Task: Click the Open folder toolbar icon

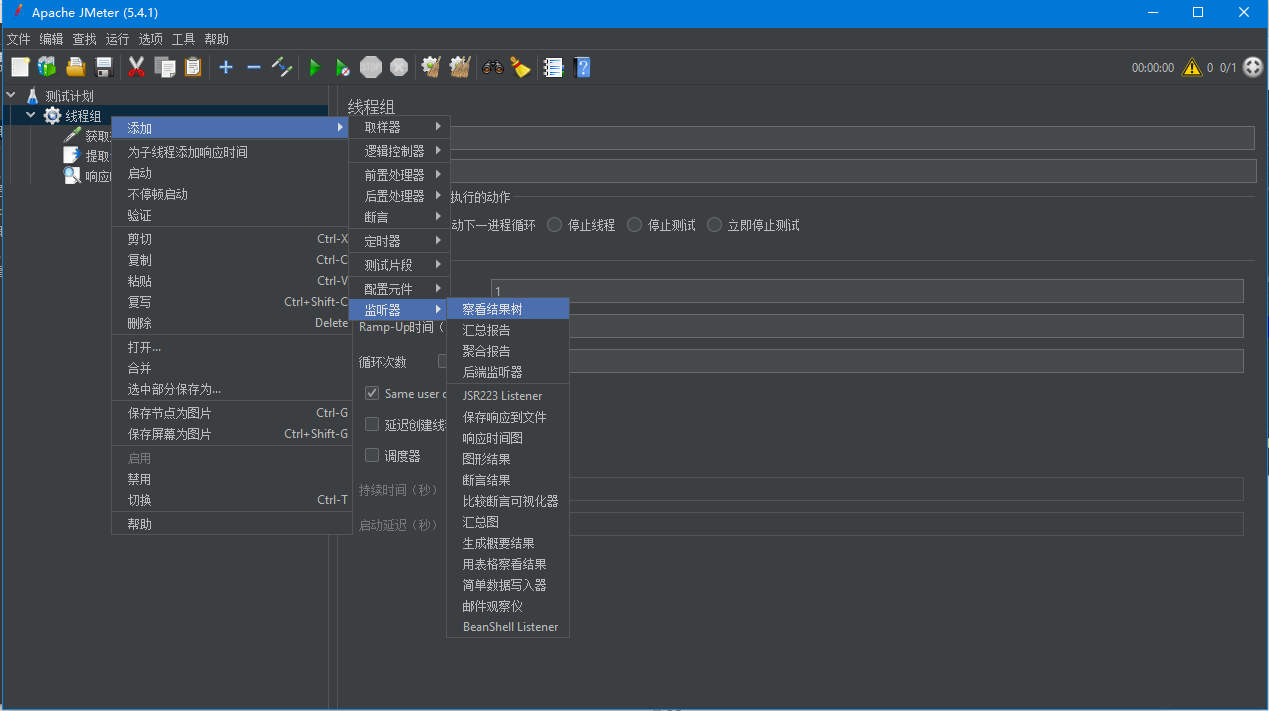Action: [75, 67]
